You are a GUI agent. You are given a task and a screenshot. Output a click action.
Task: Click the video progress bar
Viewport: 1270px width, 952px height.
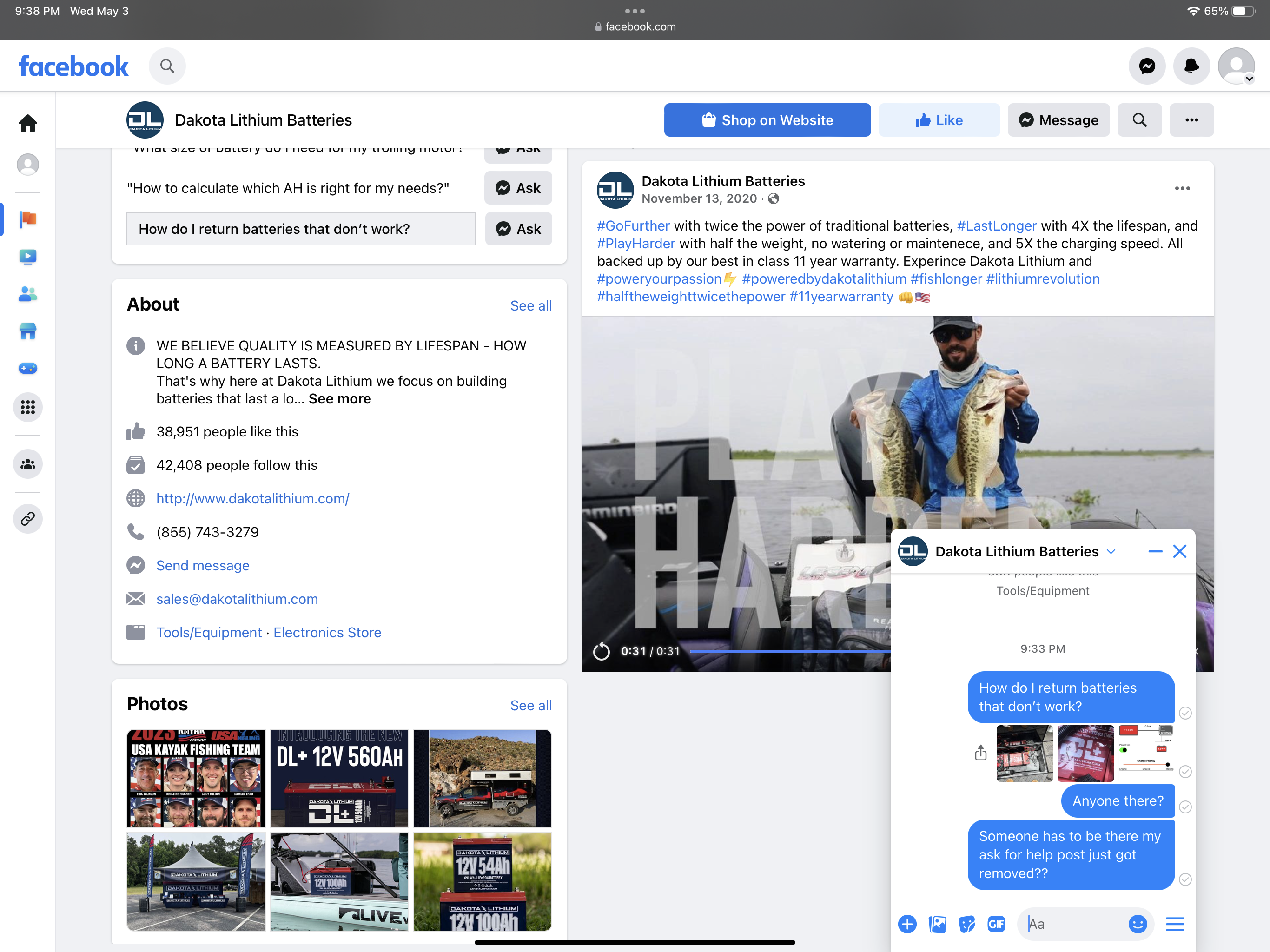click(790, 651)
